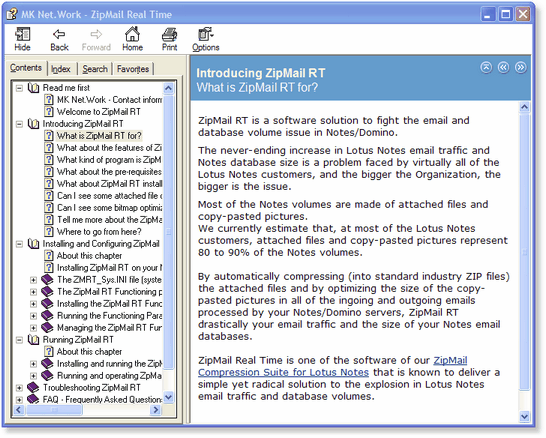Open Installing ZipMail RT on your topic
The width and height of the screenshot is (546, 438).
(109, 268)
